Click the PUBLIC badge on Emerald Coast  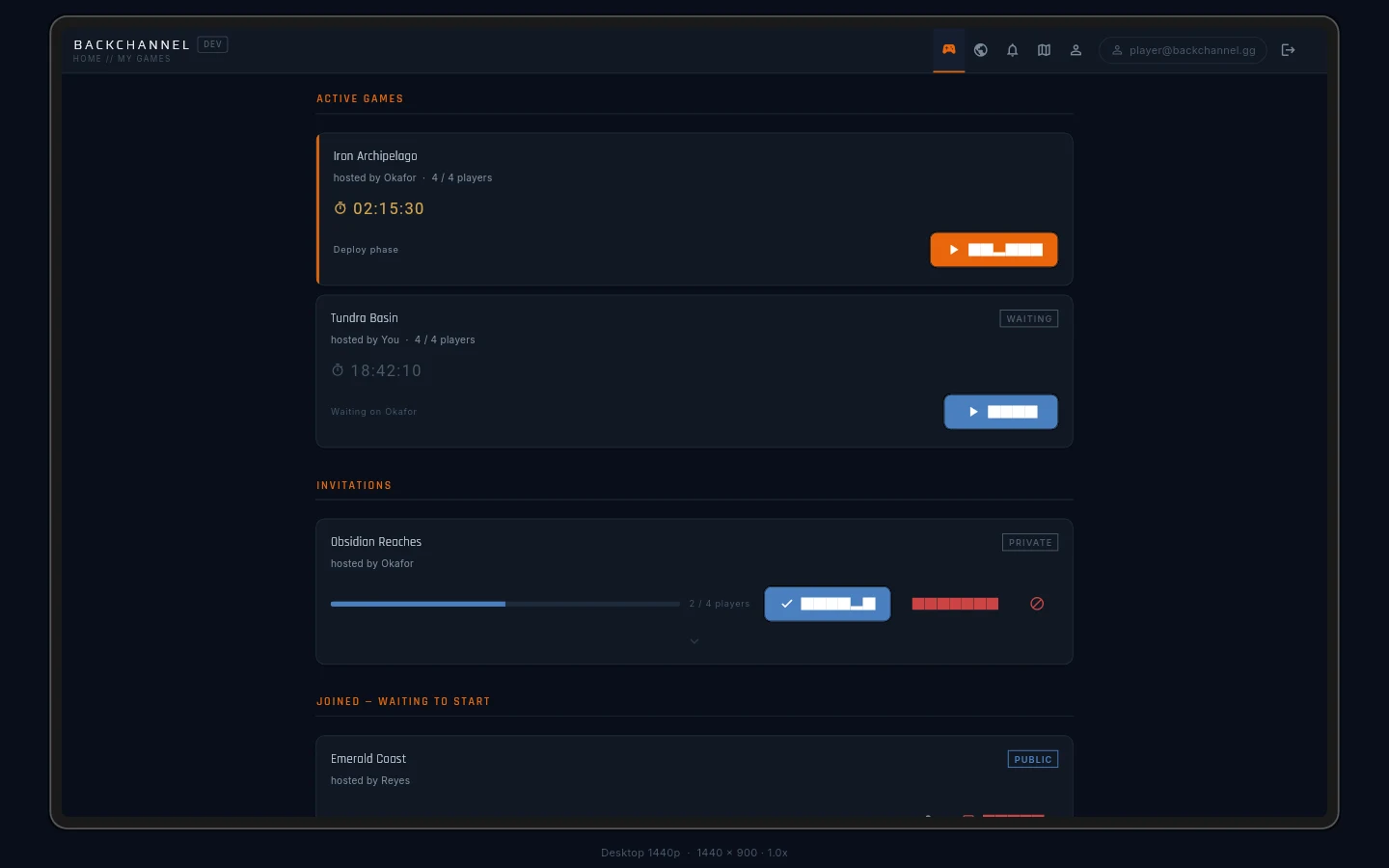coord(1033,759)
